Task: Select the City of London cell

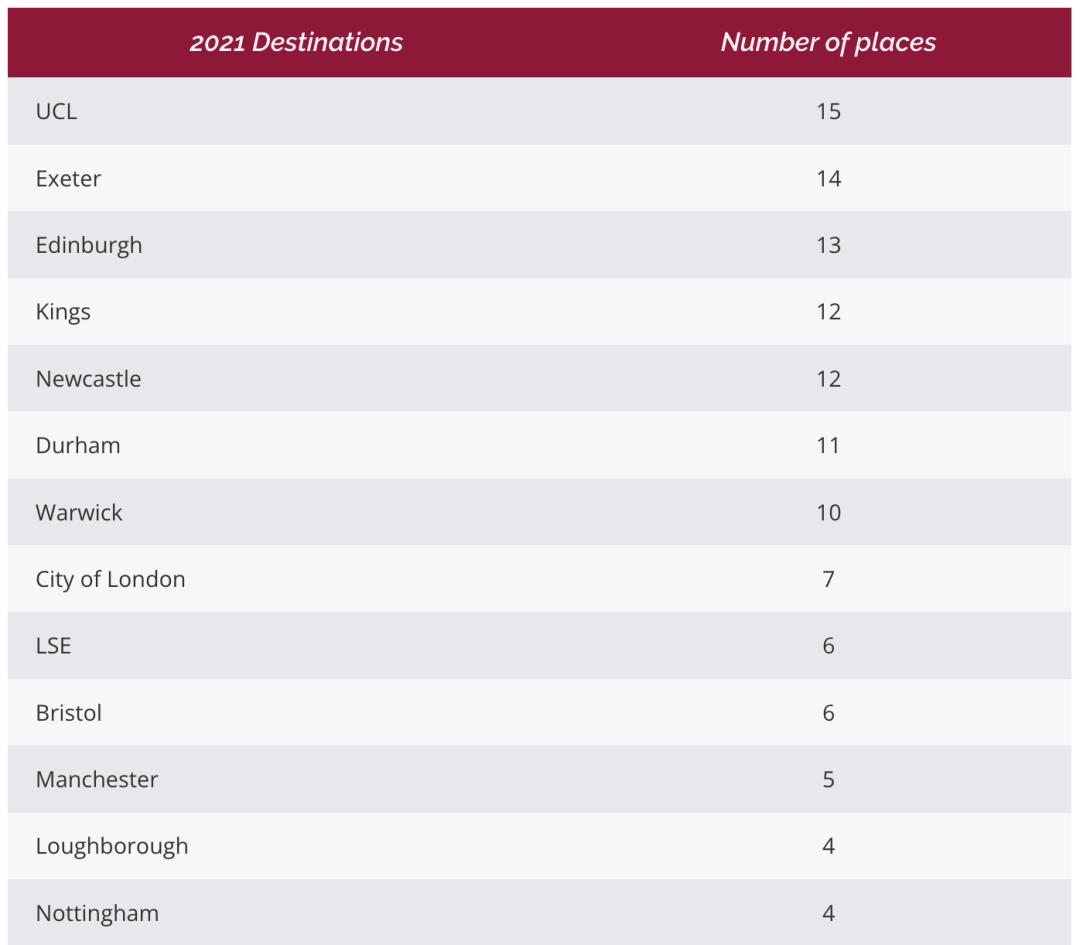Action: pyautogui.click(x=110, y=579)
